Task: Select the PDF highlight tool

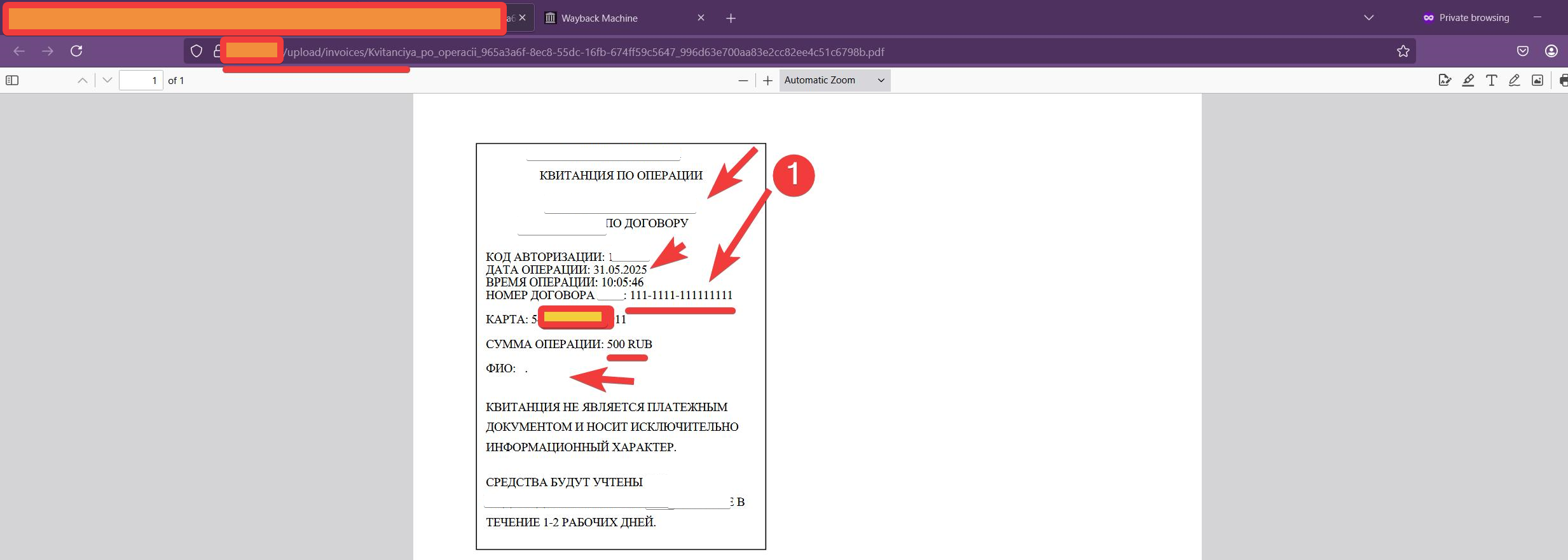Action: pyautogui.click(x=1468, y=80)
